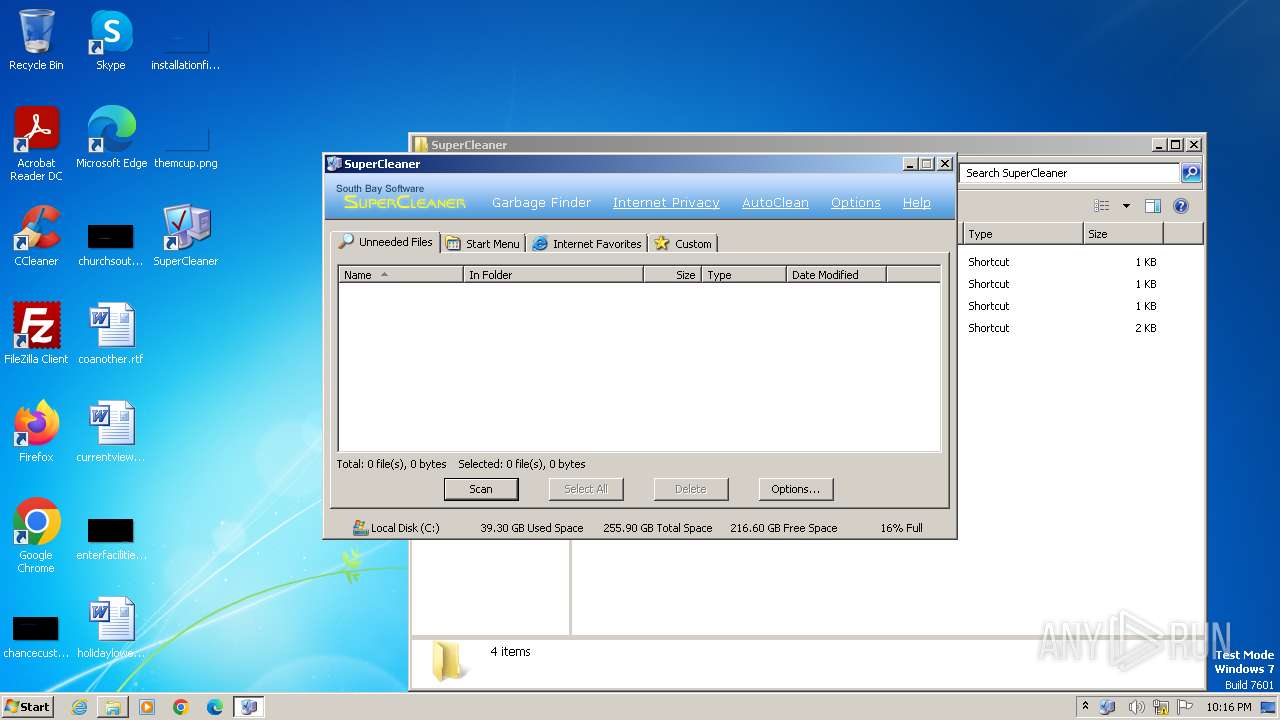Sort list by the In Folder column
The height and width of the screenshot is (720, 1280).
click(x=554, y=274)
